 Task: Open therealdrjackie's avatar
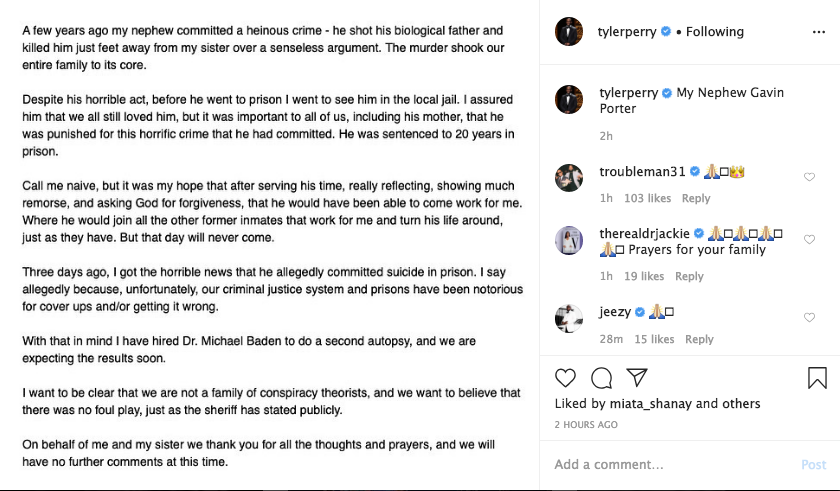pos(569,239)
